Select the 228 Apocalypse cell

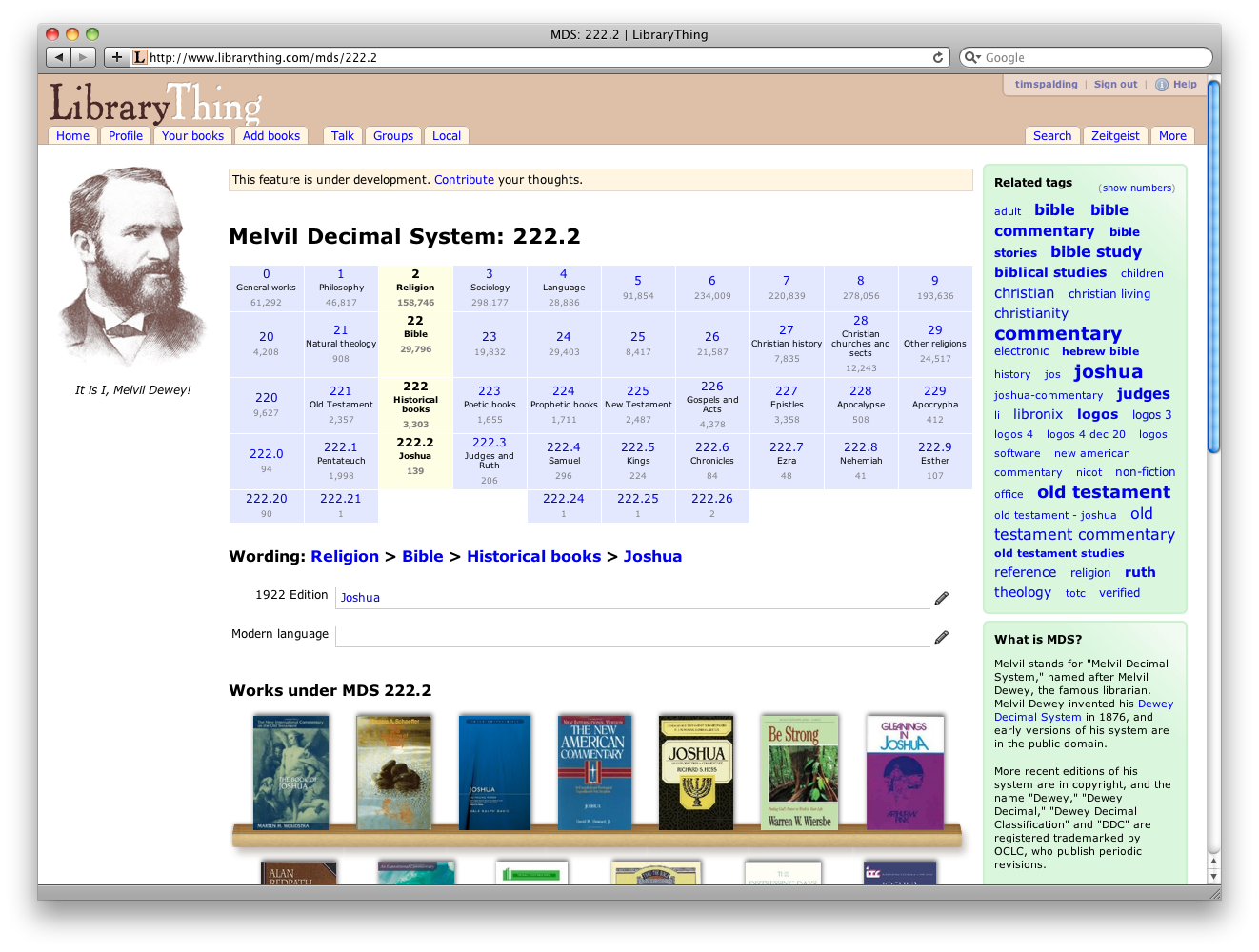tap(861, 405)
